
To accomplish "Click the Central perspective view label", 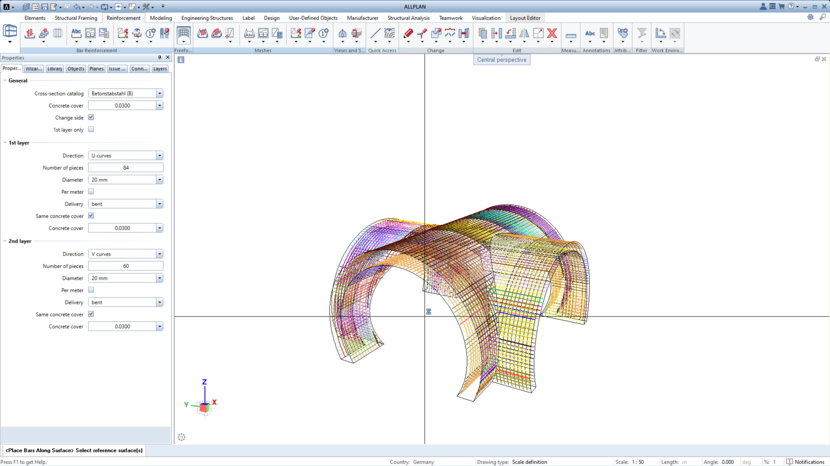I will click(x=501, y=60).
